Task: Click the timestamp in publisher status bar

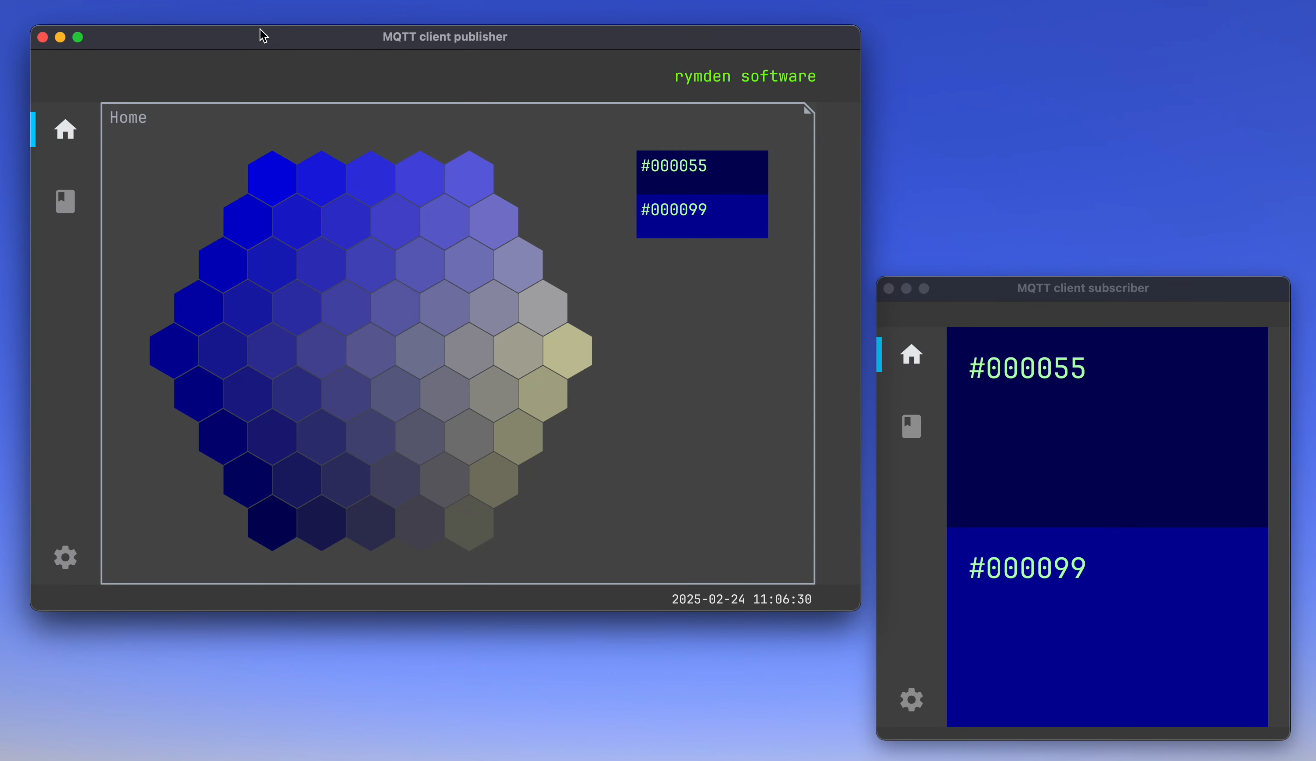Action: pos(741,600)
